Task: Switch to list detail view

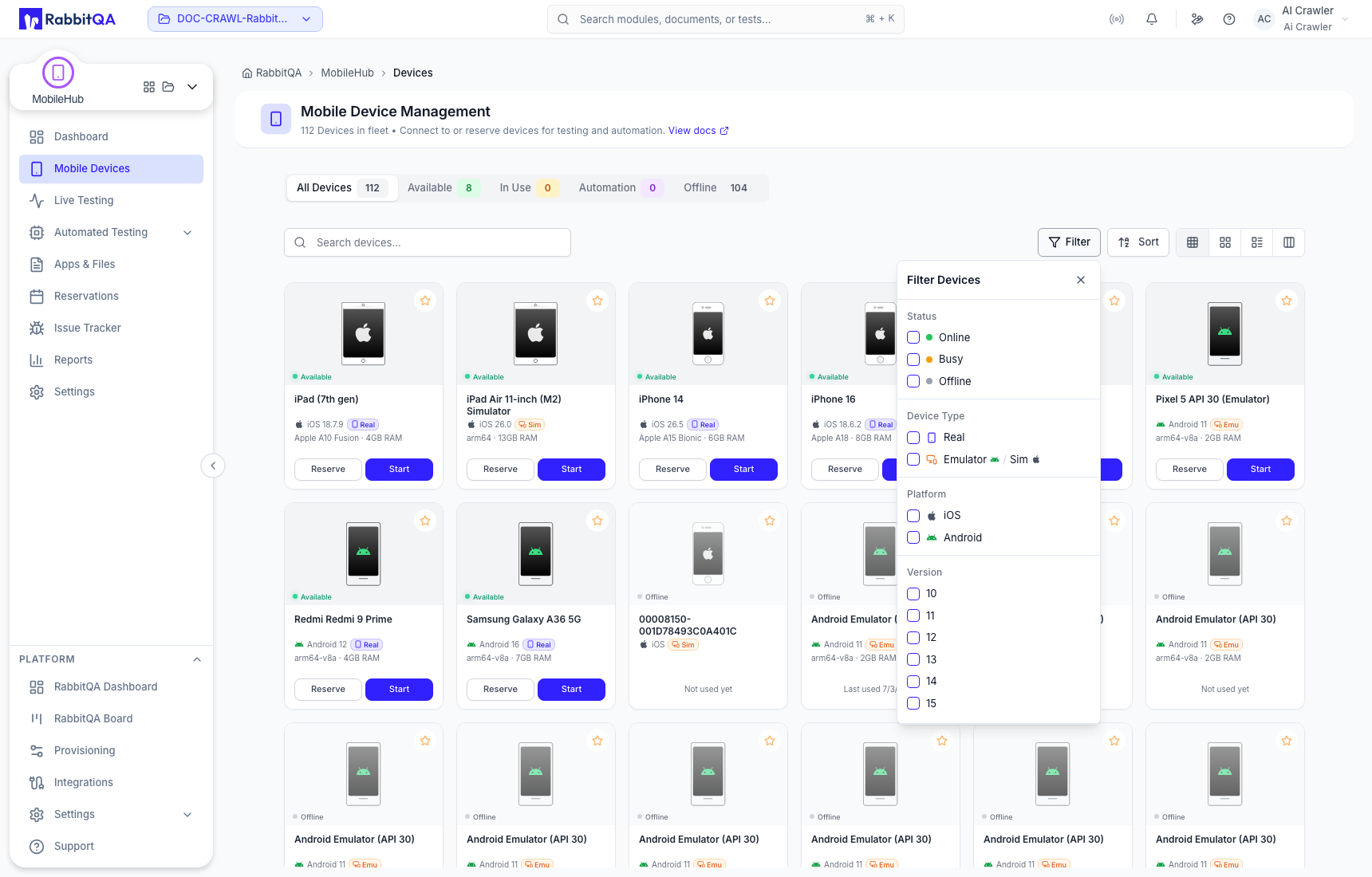Action: click(1257, 242)
